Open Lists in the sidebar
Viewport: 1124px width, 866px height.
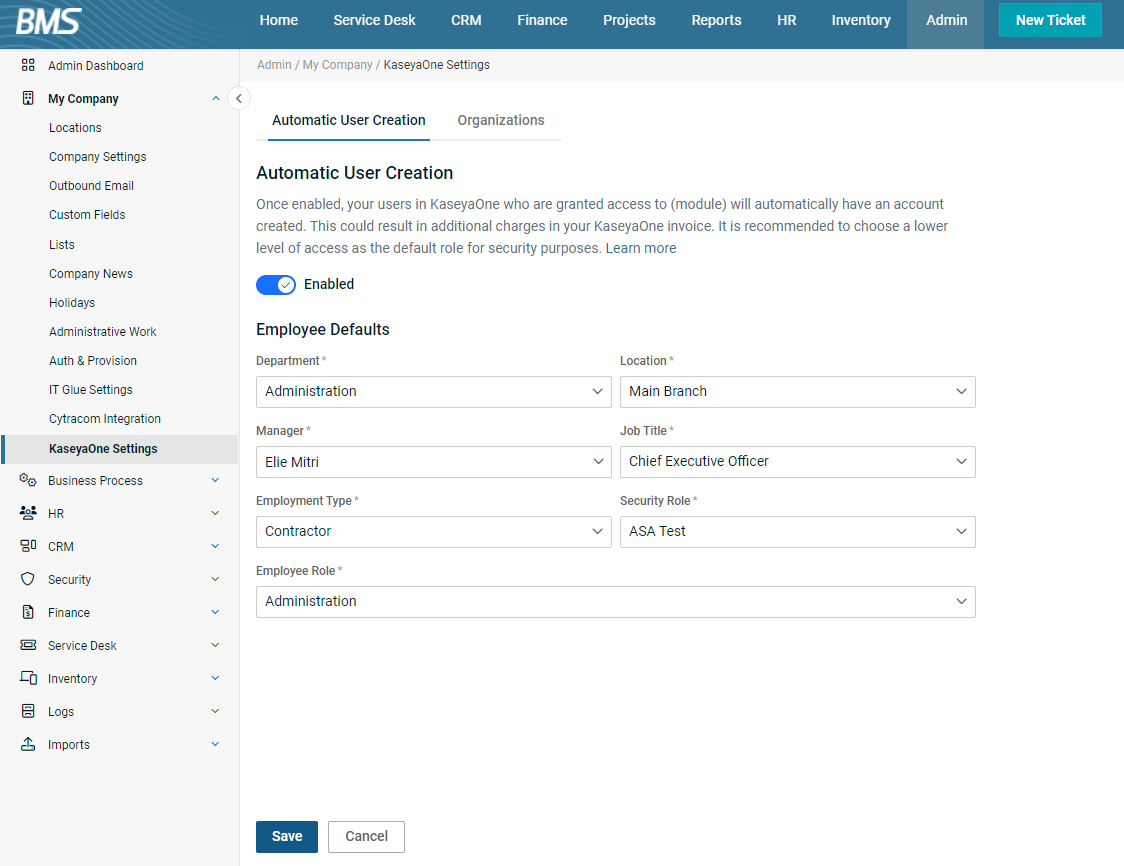tap(62, 244)
